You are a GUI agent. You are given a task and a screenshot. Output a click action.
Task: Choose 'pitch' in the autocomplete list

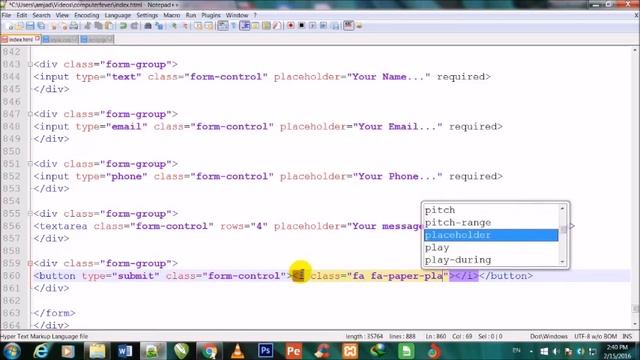pyautogui.click(x=491, y=210)
